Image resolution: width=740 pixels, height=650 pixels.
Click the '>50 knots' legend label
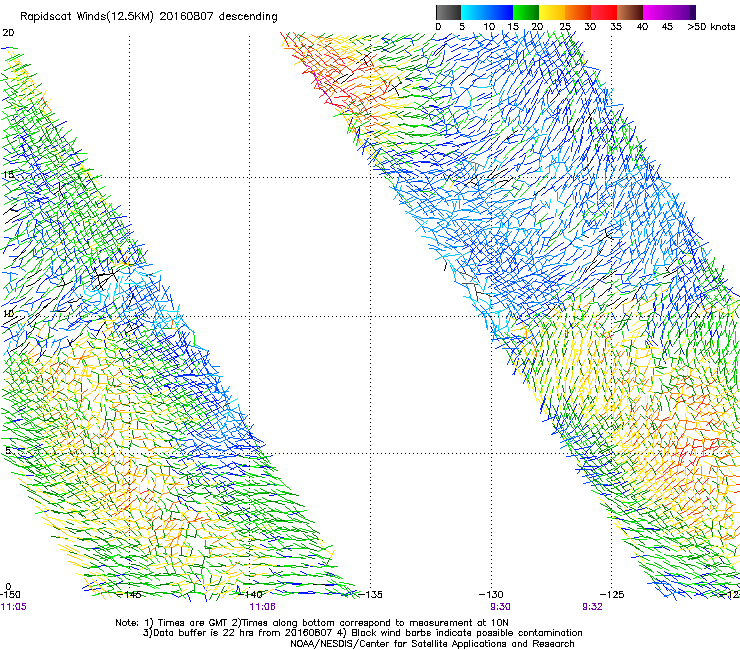(x=711, y=27)
